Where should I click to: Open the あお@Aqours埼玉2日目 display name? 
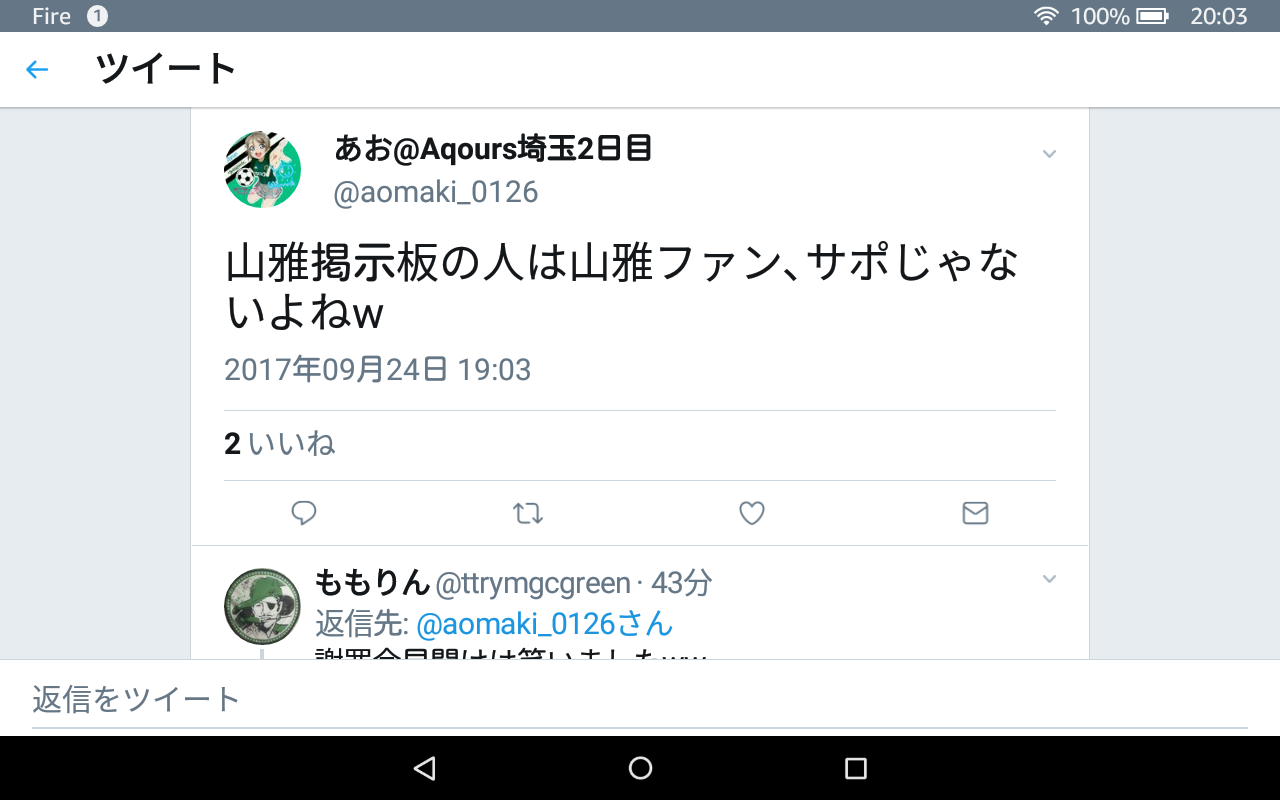coord(493,149)
